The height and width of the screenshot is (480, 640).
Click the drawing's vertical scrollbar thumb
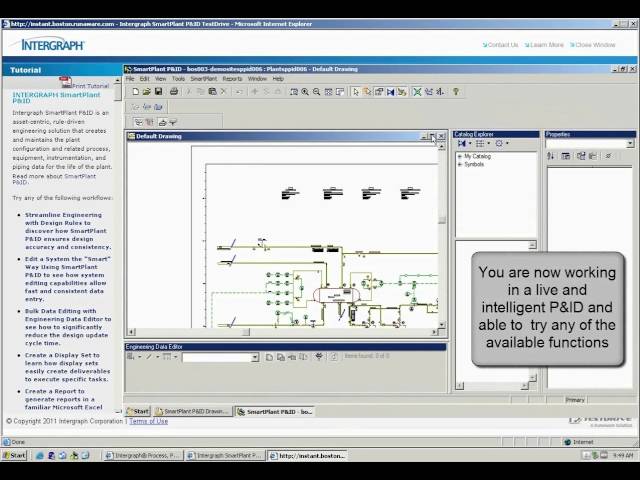[442, 220]
